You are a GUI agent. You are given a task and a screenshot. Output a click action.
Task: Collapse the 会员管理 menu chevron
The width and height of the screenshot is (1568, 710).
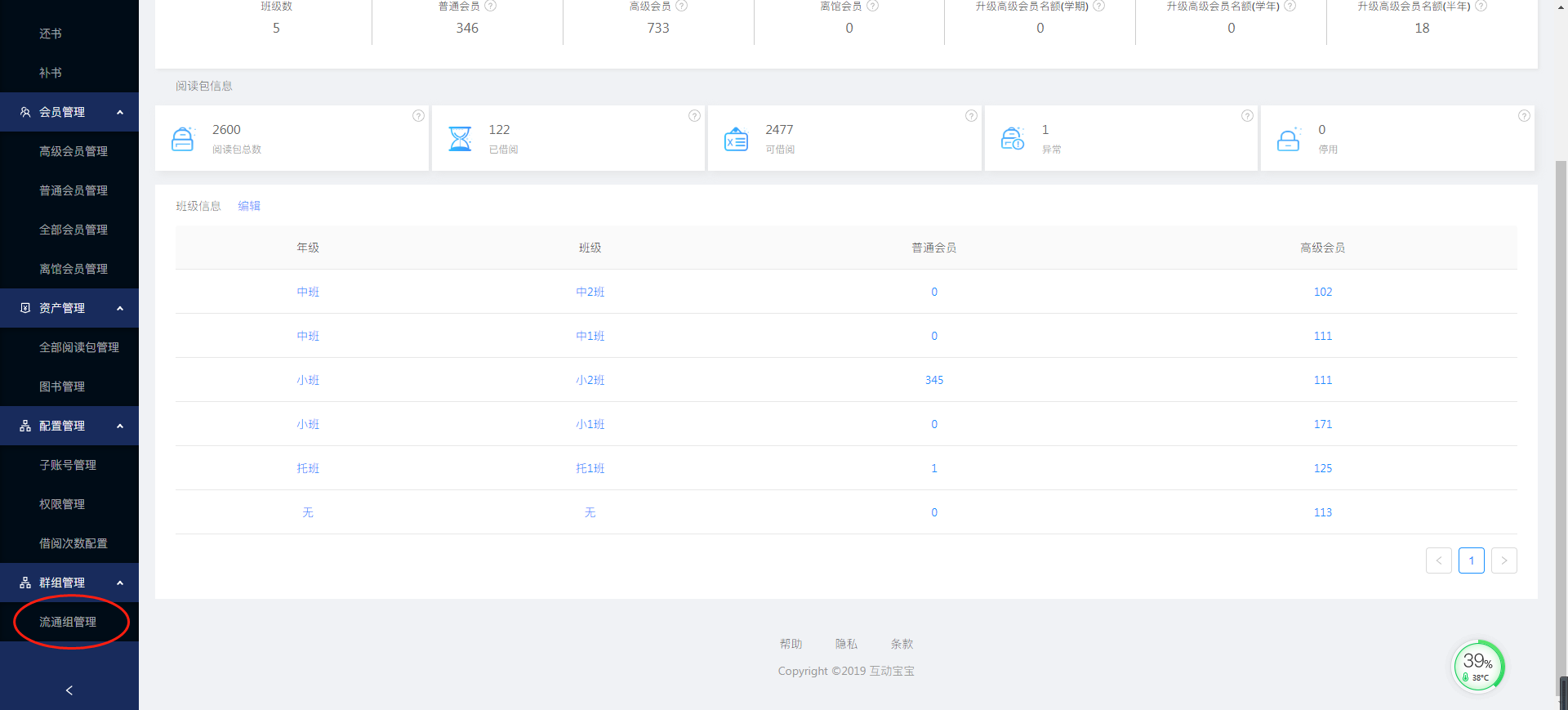click(120, 112)
